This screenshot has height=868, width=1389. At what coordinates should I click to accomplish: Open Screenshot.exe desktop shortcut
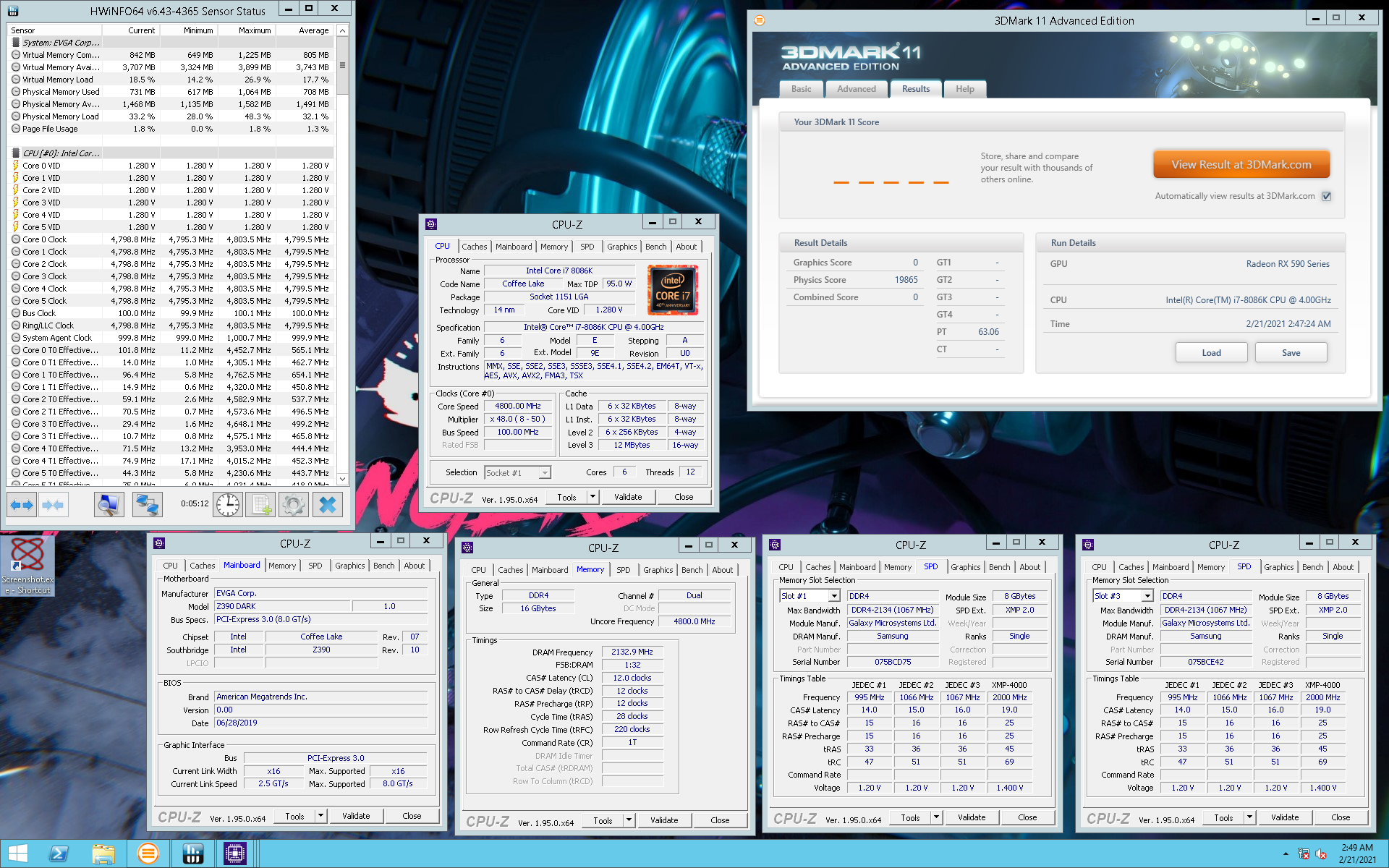[x=27, y=566]
